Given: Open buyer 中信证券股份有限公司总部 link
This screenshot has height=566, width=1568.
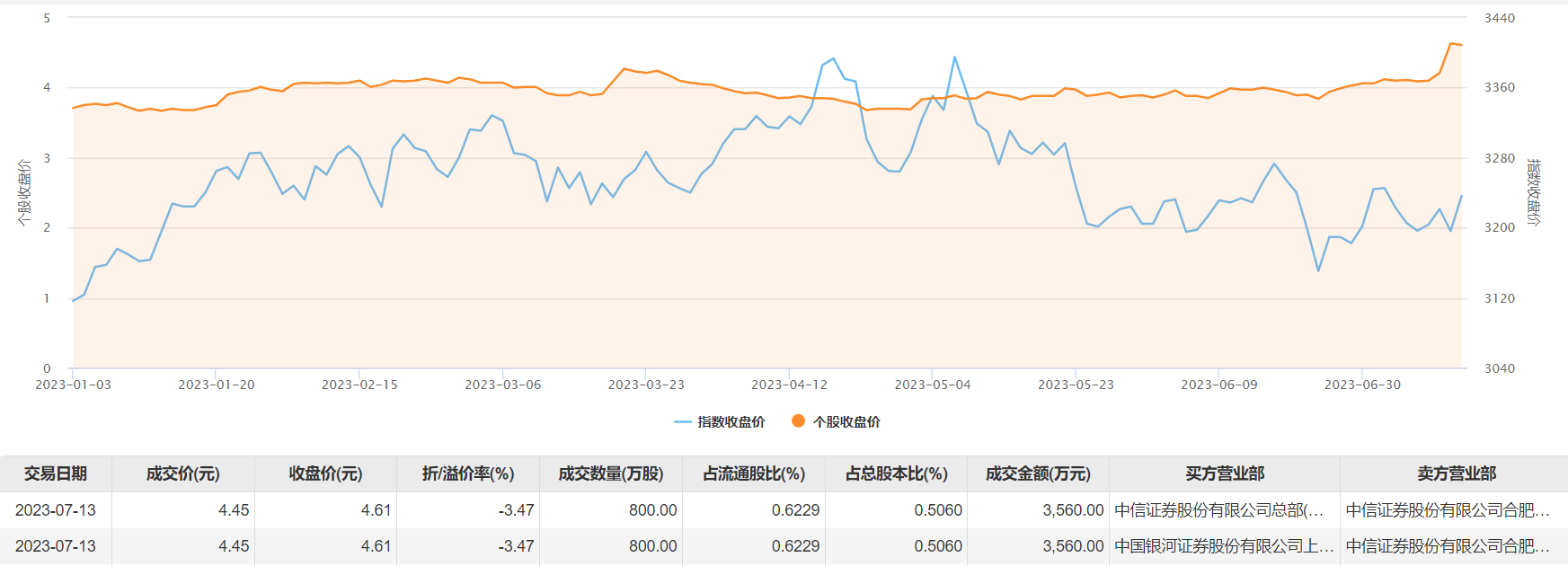Looking at the screenshot, I should coord(1219,510).
